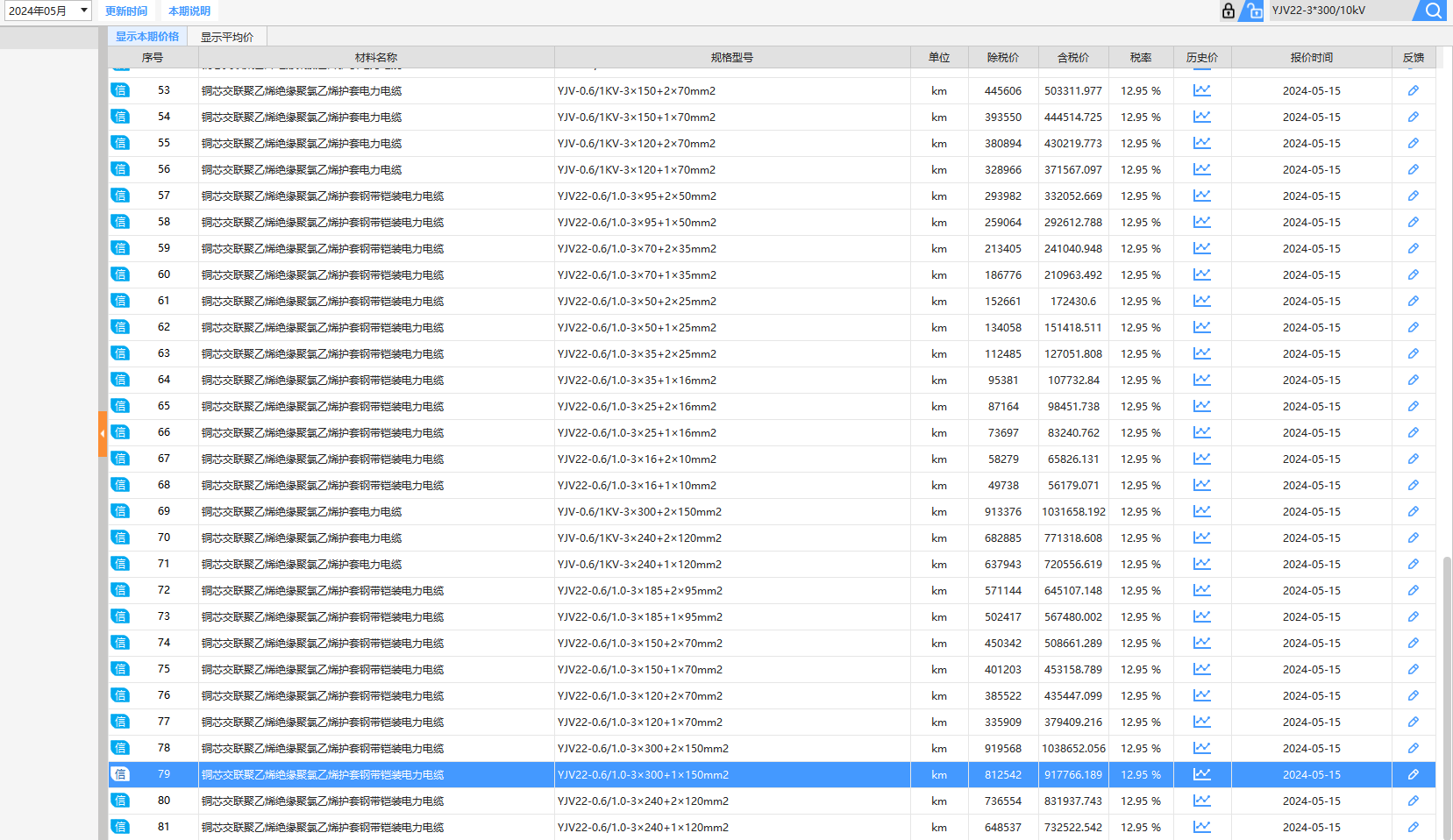1453x840 pixels.
Task: Switch to 显示本期价格 tab
Action: 147,36
